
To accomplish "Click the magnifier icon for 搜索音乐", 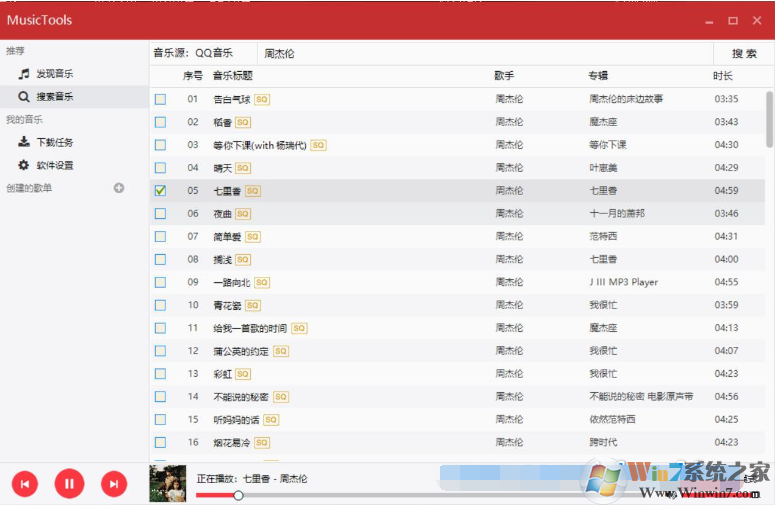I will [x=24, y=97].
